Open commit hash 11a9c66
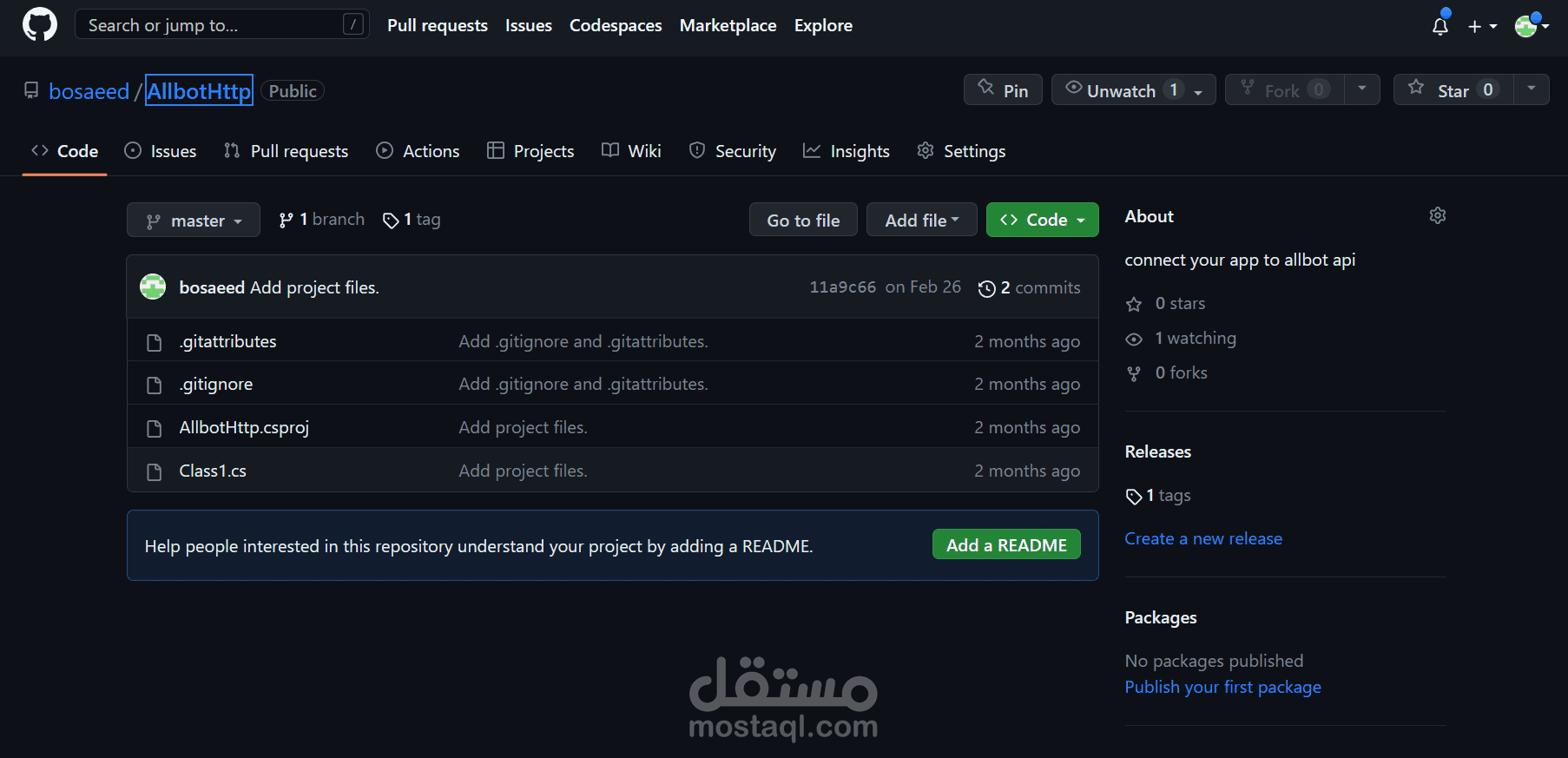This screenshot has width=1568, height=758. (x=842, y=287)
